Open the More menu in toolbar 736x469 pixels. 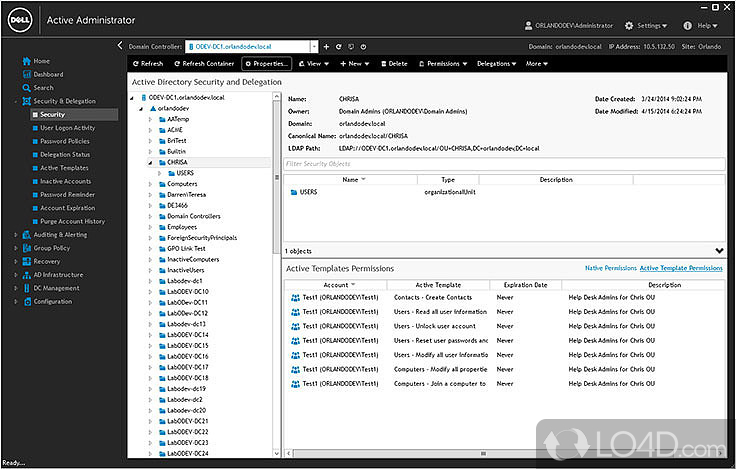pos(537,63)
